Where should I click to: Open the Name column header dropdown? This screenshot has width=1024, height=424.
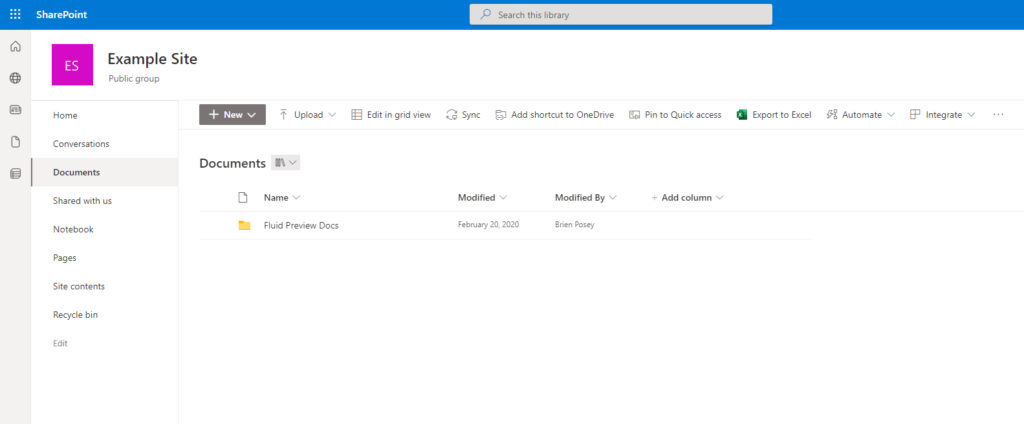tap(282, 197)
